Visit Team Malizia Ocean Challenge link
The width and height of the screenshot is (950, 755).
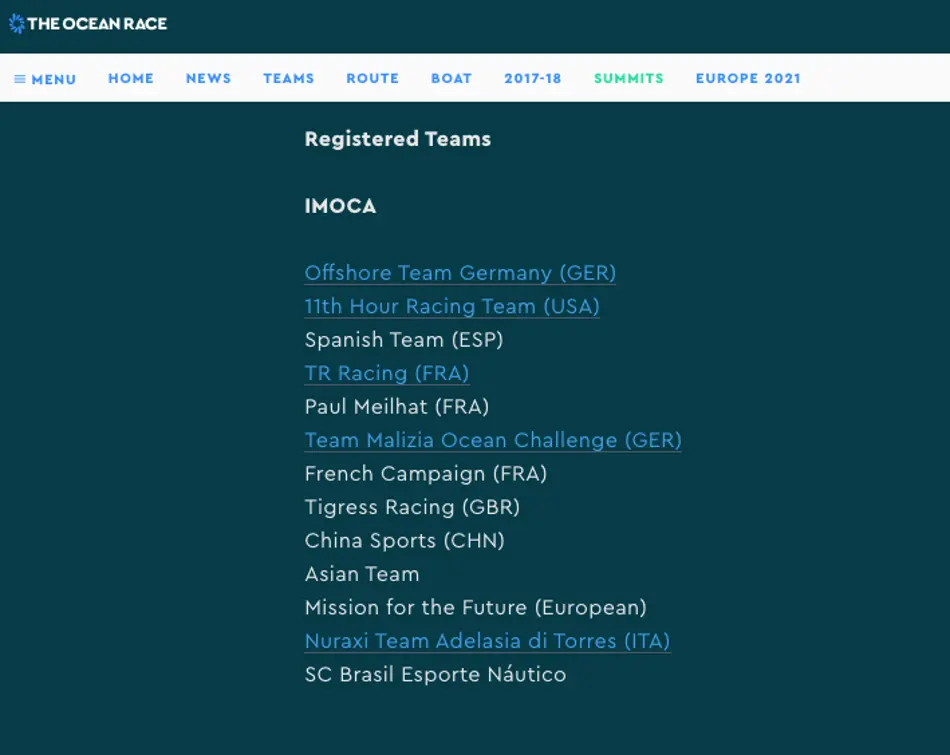click(493, 440)
